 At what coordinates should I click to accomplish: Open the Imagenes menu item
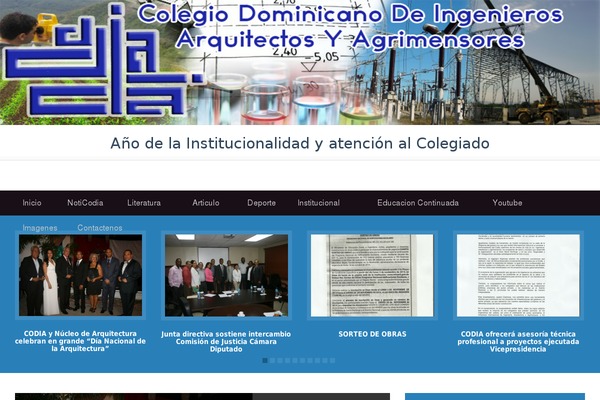point(40,228)
